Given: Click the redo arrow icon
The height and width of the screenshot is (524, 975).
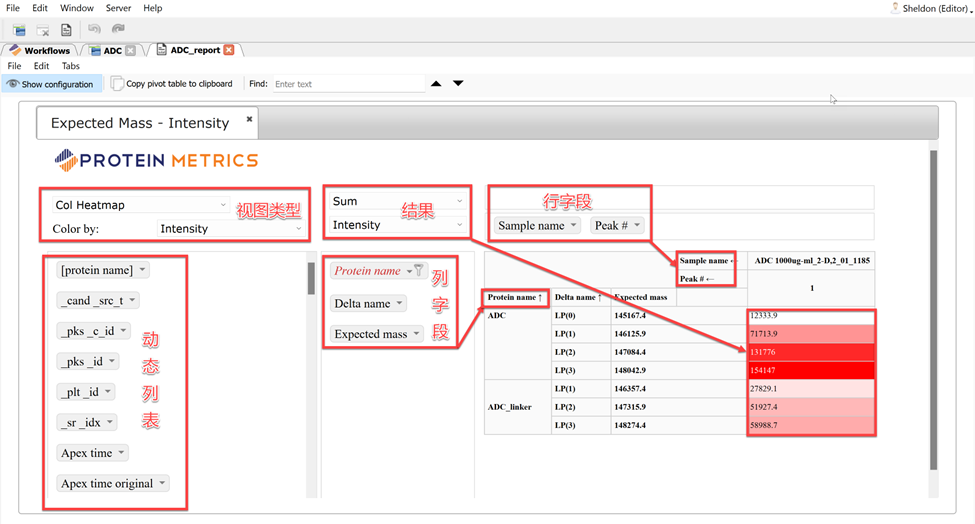Looking at the screenshot, I should 118,29.
